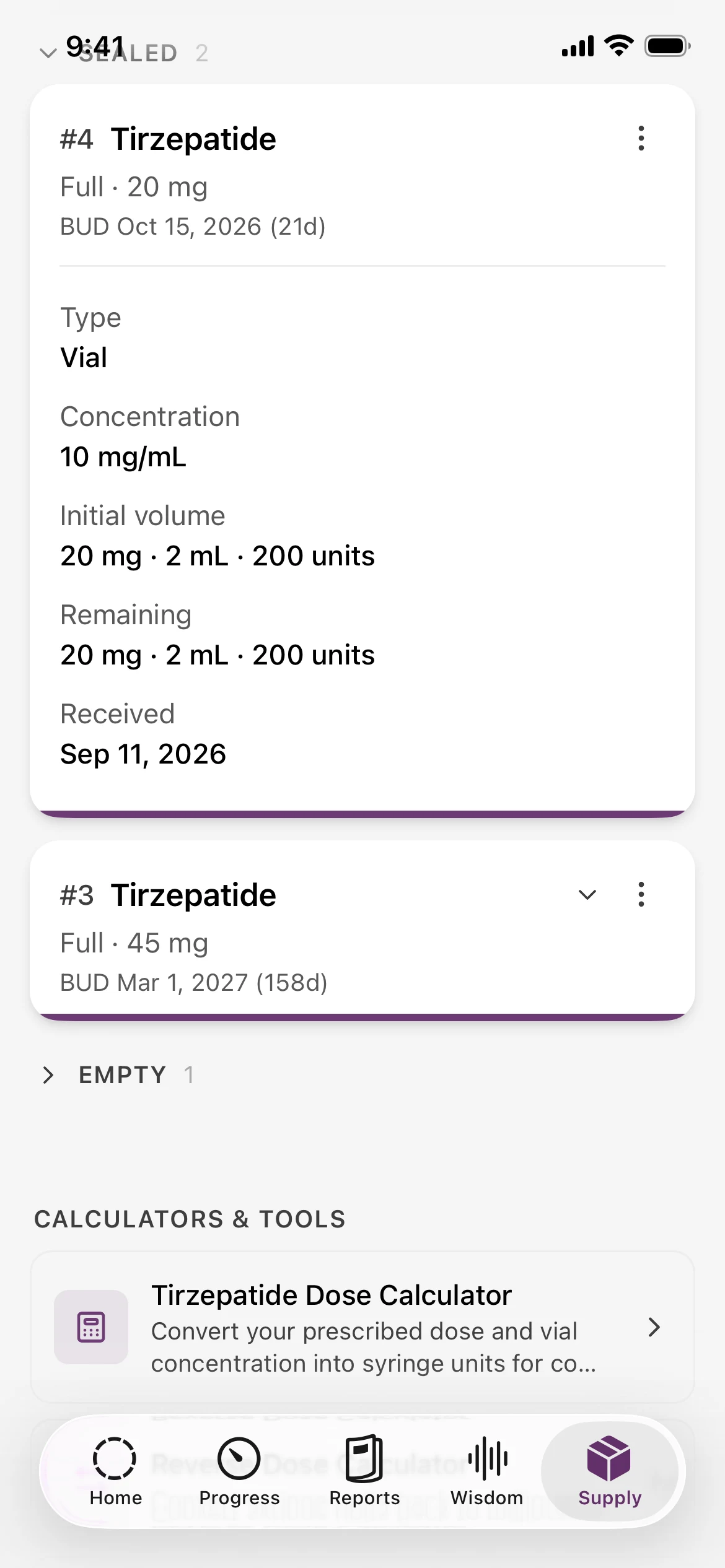Viewport: 725px width, 1568px height.
Task: Switch to the Wisdom tab label
Action: 487,1497
